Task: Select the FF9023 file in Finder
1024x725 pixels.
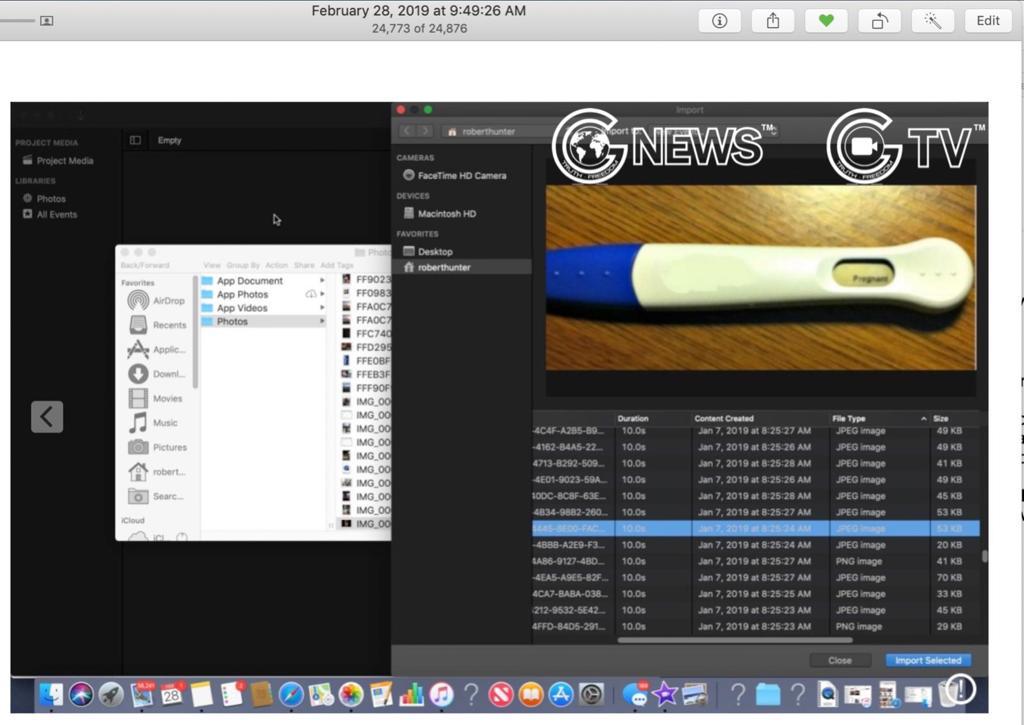Action: click(x=366, y=280)
